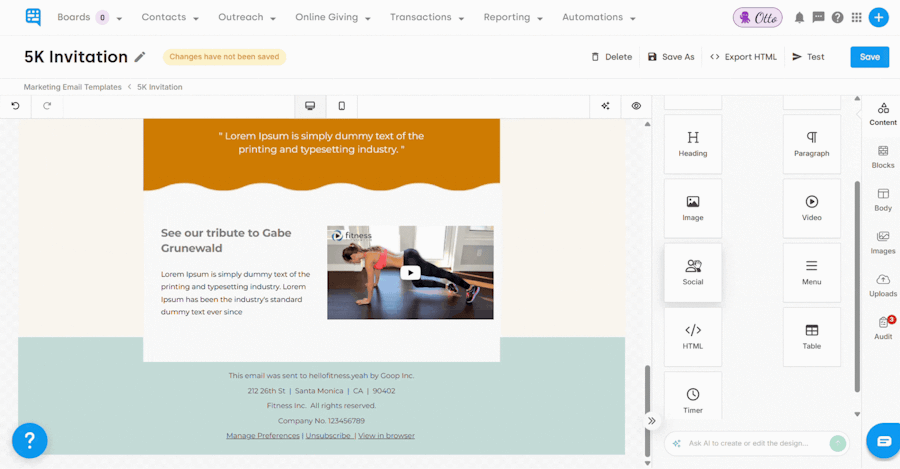Image resolution: width=900 pixels, height=469 pixels.
Task: Select the orange Lorem Ipsum quote text
Action: 321,142
